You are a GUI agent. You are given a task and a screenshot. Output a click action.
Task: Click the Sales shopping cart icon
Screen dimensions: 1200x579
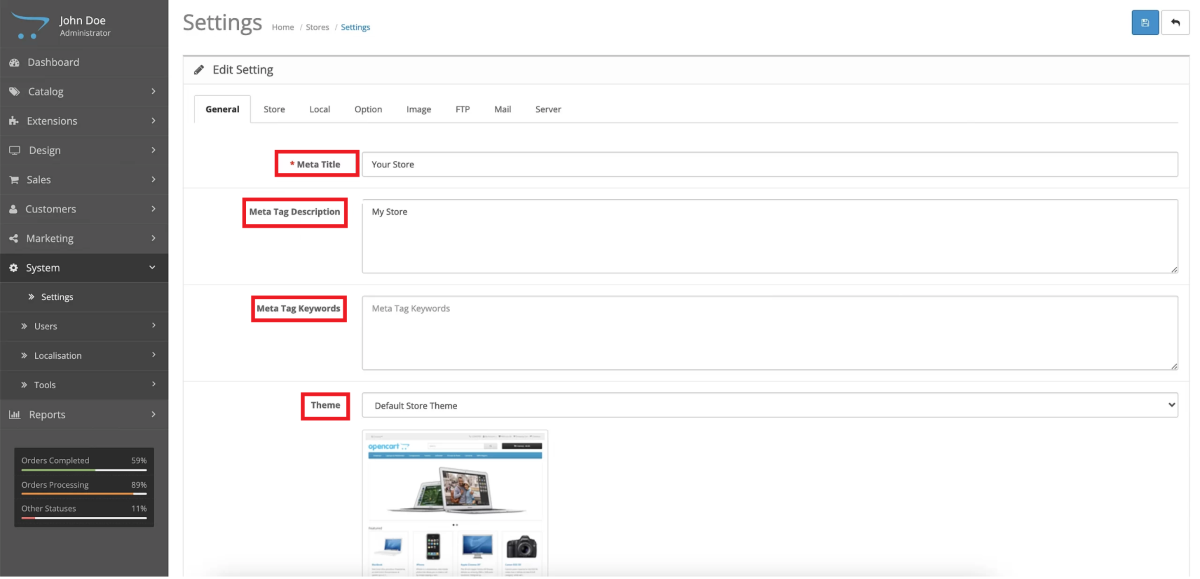point(14,180)
